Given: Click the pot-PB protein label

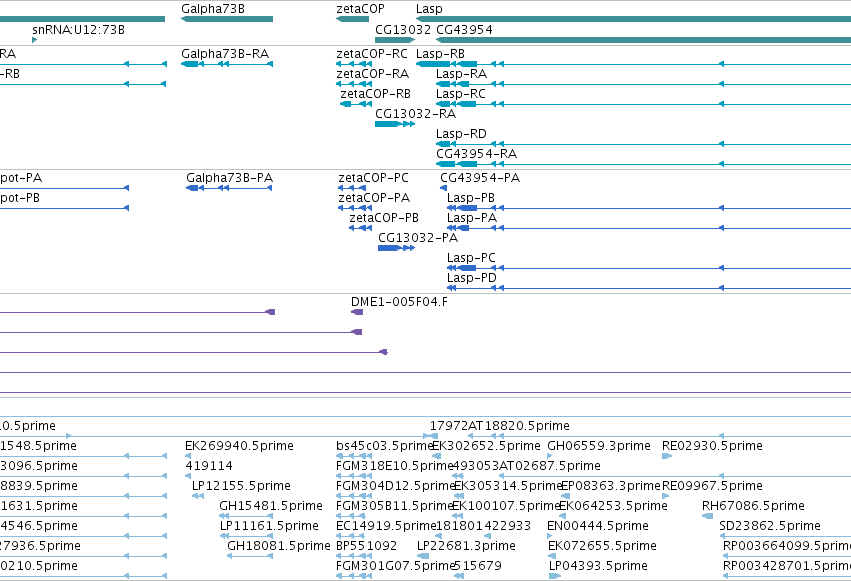Looking at the screenshot, I should pyautogui.click(x=20, y=198).
